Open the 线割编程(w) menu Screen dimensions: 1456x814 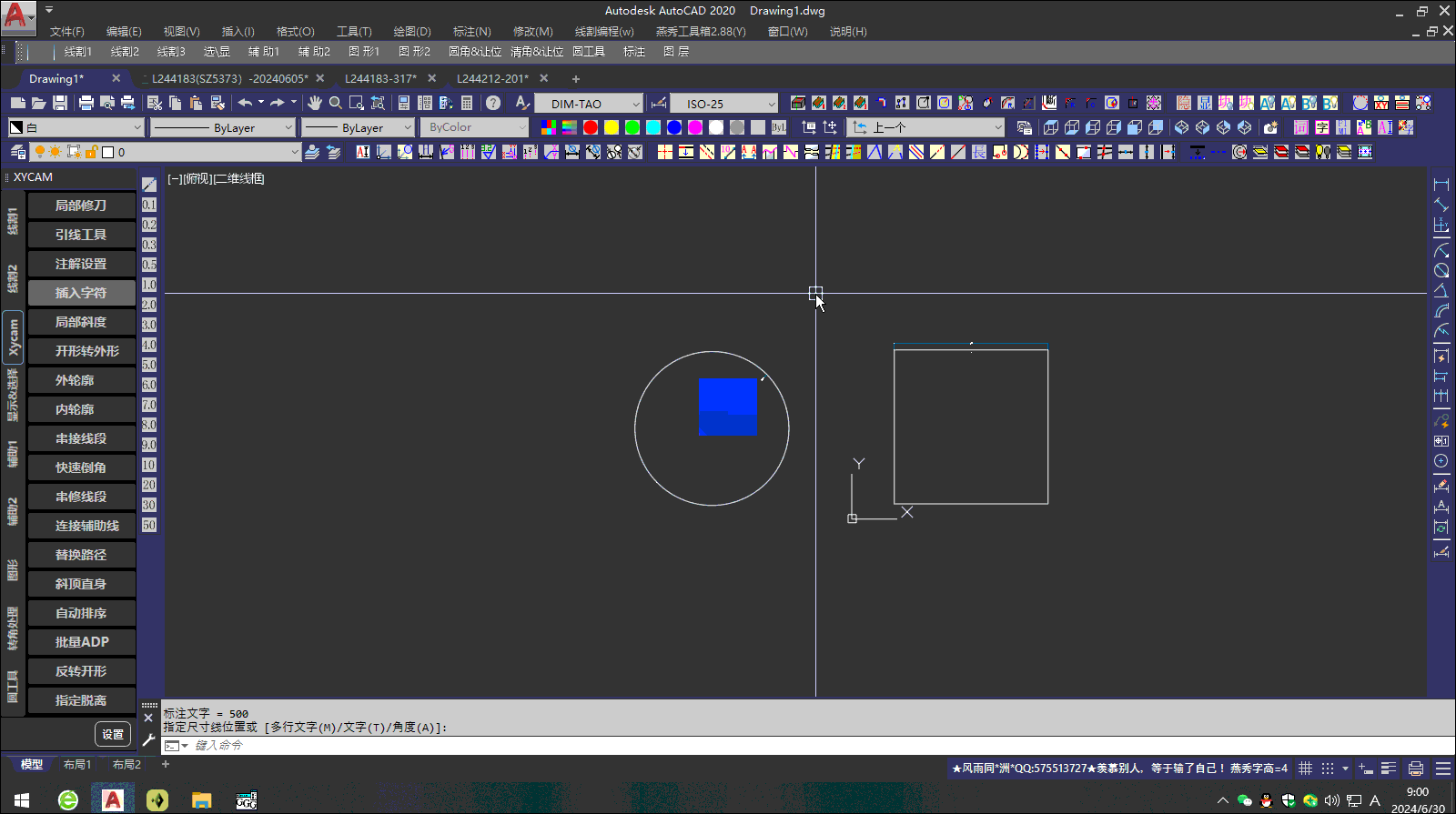coord(604,31)
